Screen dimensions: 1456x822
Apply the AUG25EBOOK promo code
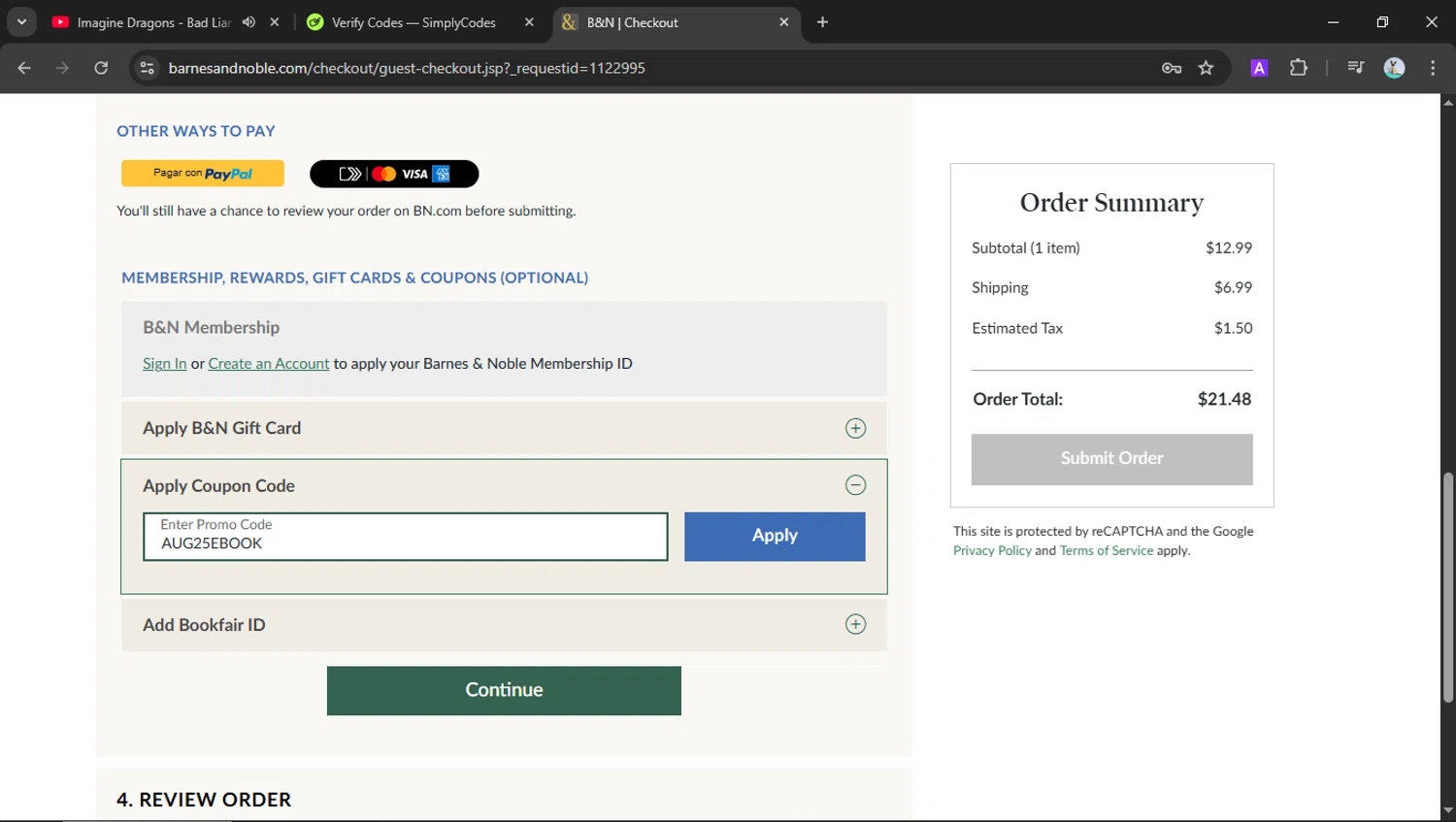pyautogui.click(x=774, y=536)
